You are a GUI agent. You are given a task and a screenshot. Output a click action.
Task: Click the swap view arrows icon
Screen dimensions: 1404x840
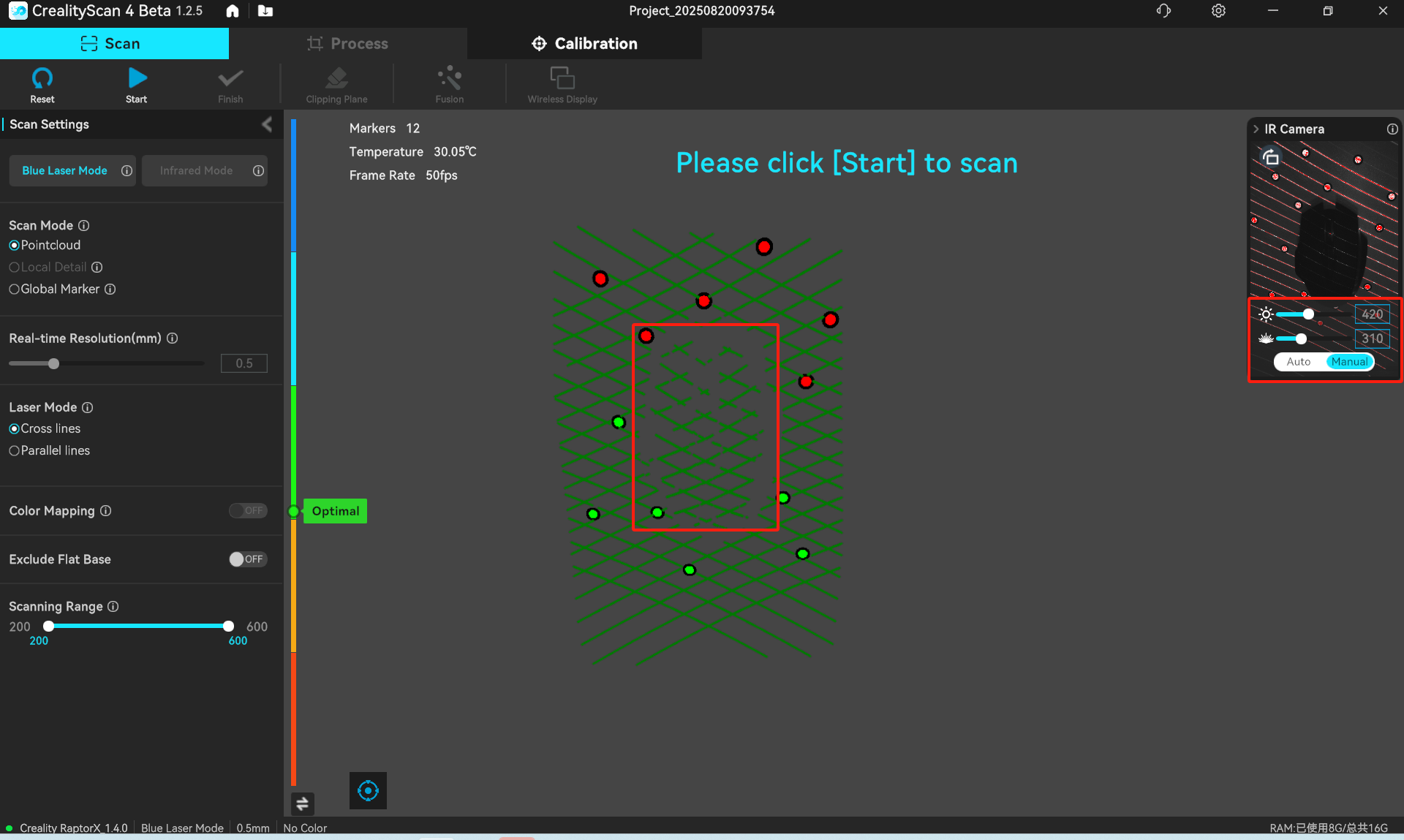pyautogui.click(x=302, y=804)
